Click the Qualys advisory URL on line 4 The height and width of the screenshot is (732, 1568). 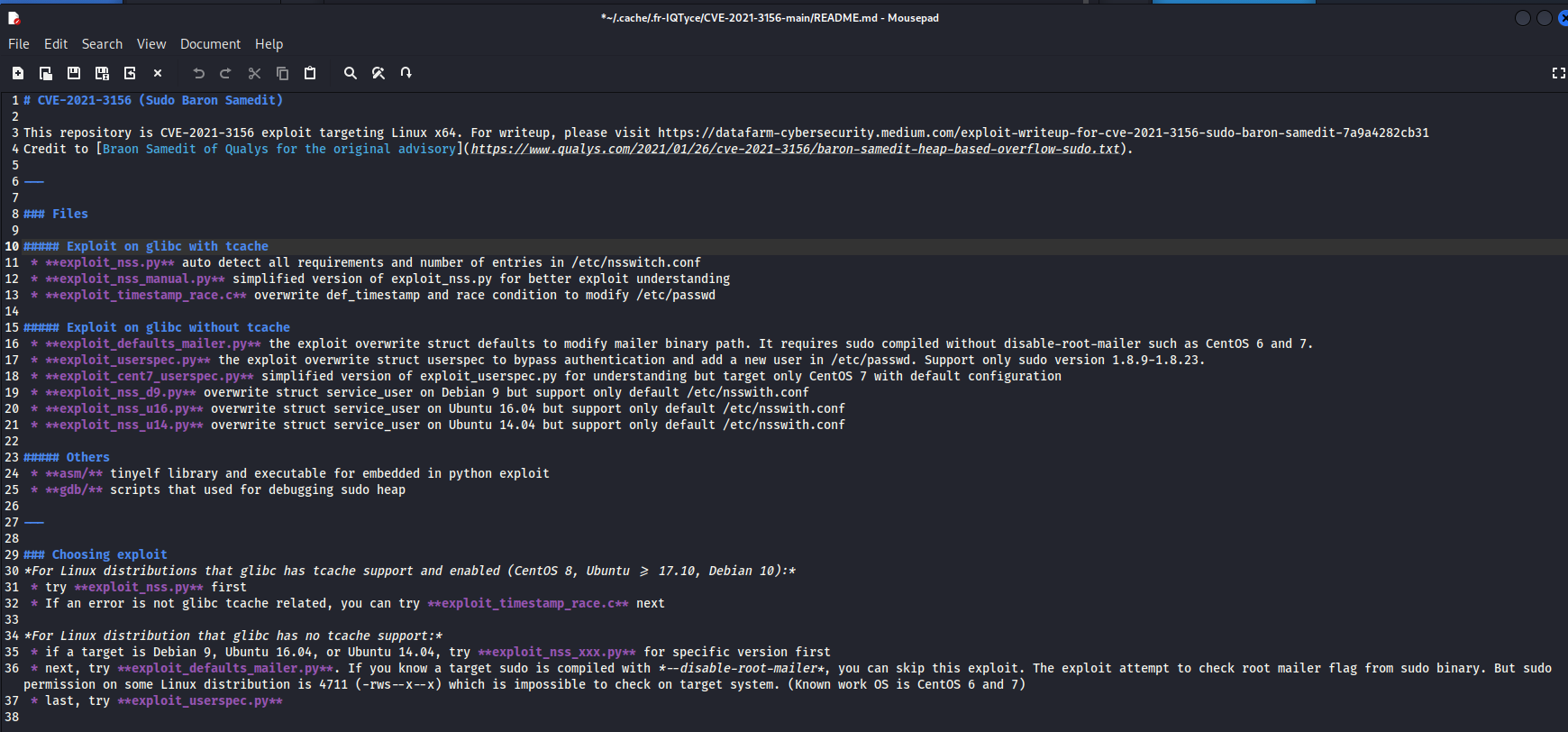click(x=794, y=150)
